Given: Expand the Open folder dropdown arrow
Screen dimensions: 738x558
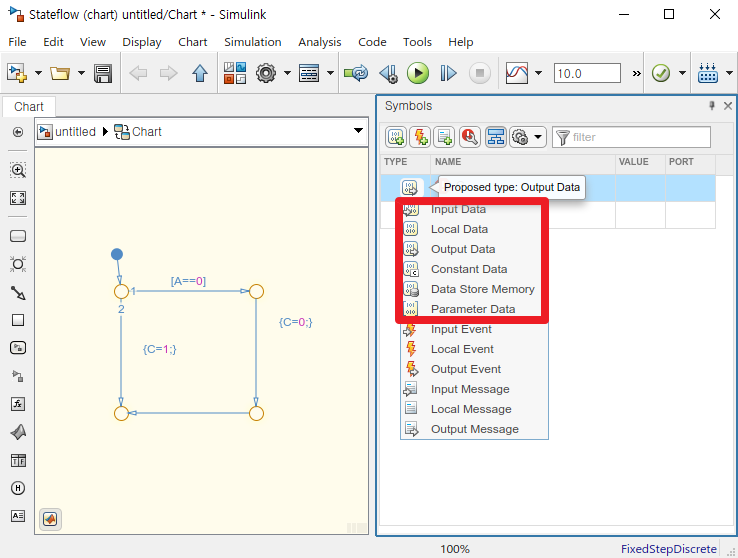Looking at the screenshot, I should (81, 73).
